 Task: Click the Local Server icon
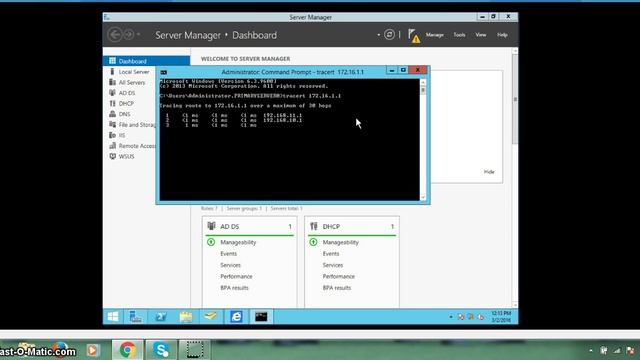pos(112,72)
